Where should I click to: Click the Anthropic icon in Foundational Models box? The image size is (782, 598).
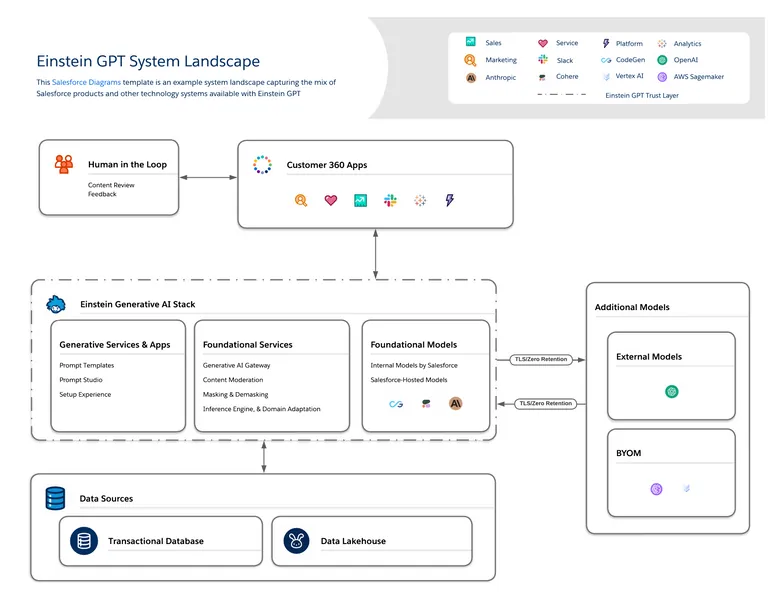click(x=456, y=403)
